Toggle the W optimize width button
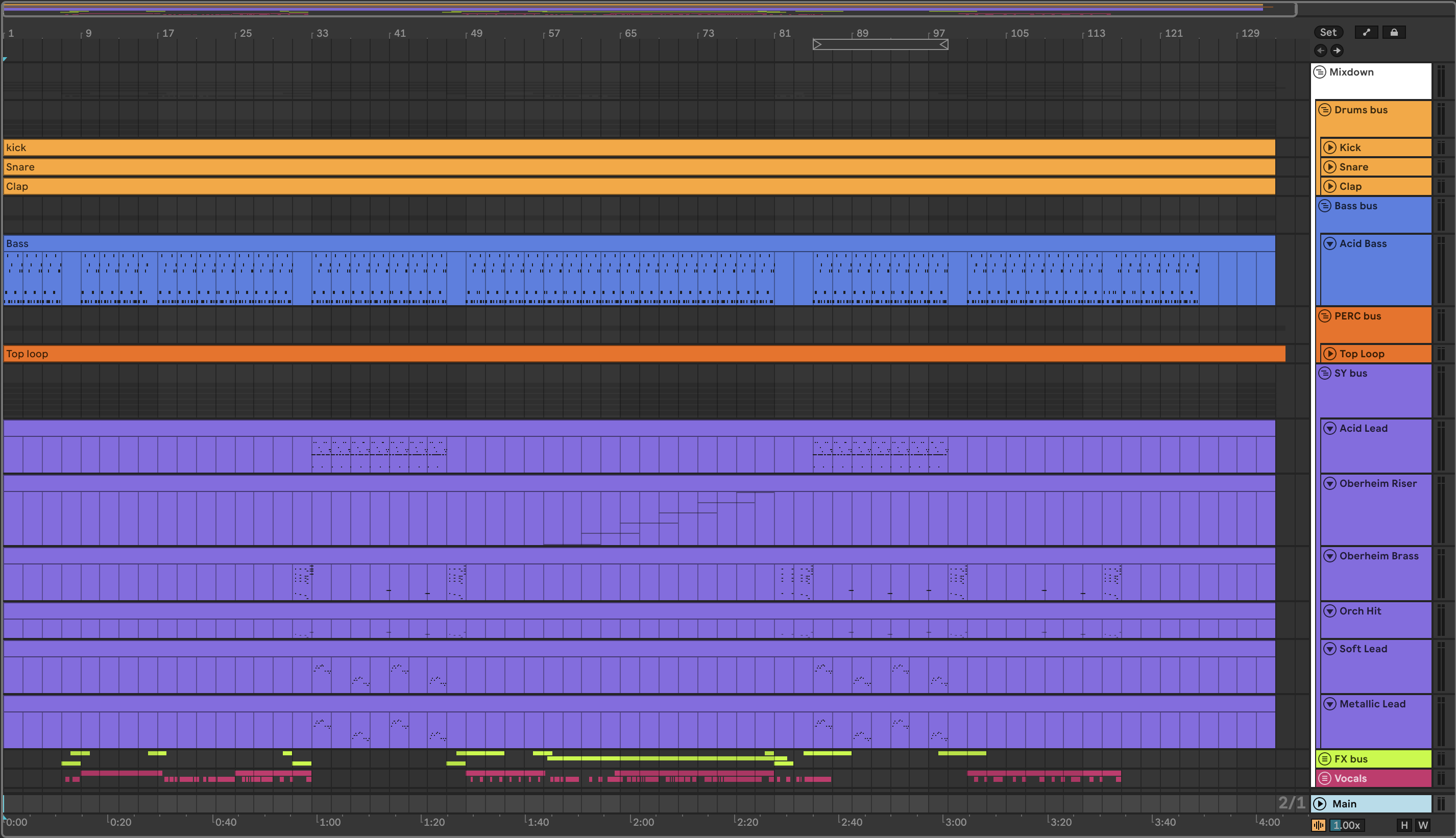 point(1423,825)
